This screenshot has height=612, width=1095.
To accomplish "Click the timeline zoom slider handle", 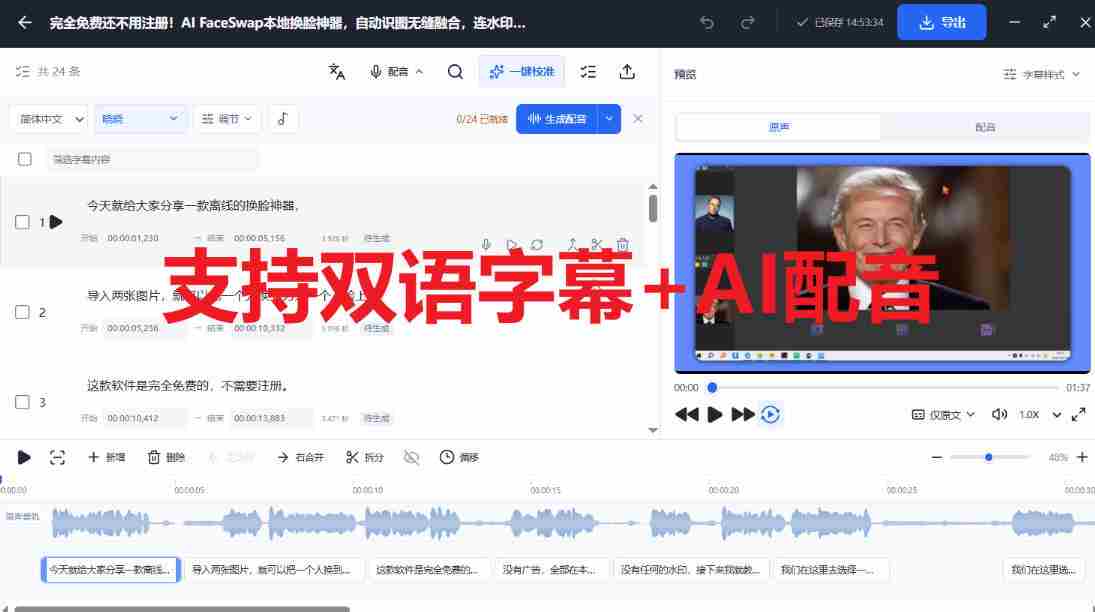I will (989, 458).
